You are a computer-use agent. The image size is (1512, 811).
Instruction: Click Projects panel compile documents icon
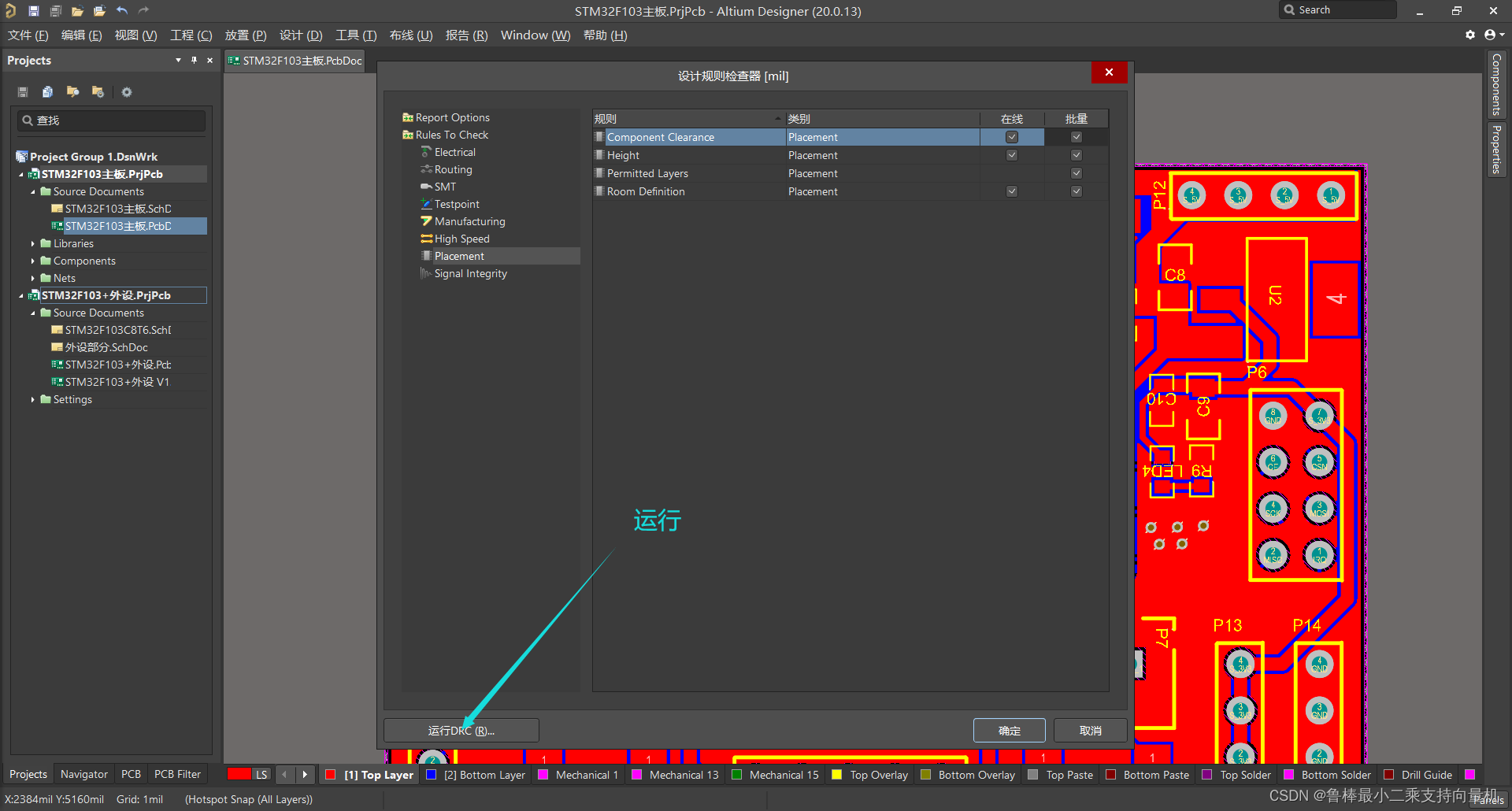[47, 92]
